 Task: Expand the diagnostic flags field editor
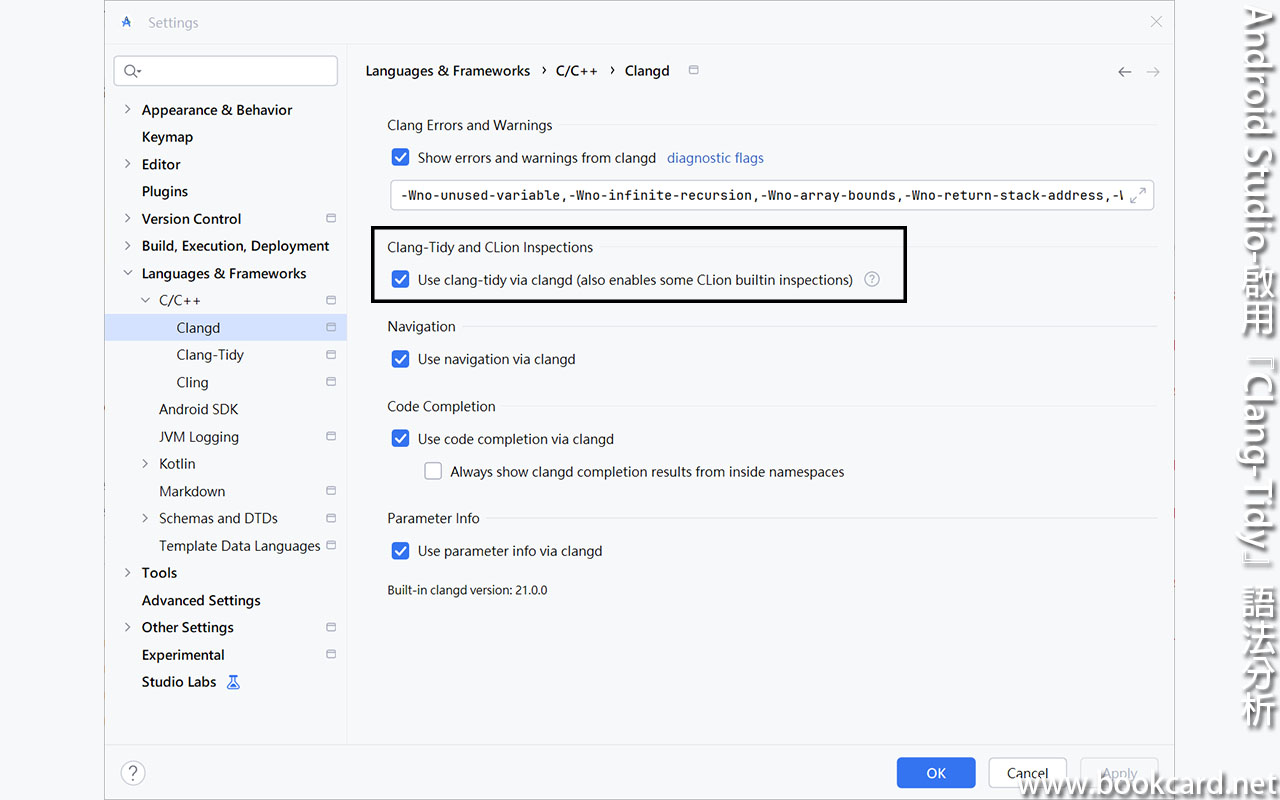click(x=1138, y=195)
